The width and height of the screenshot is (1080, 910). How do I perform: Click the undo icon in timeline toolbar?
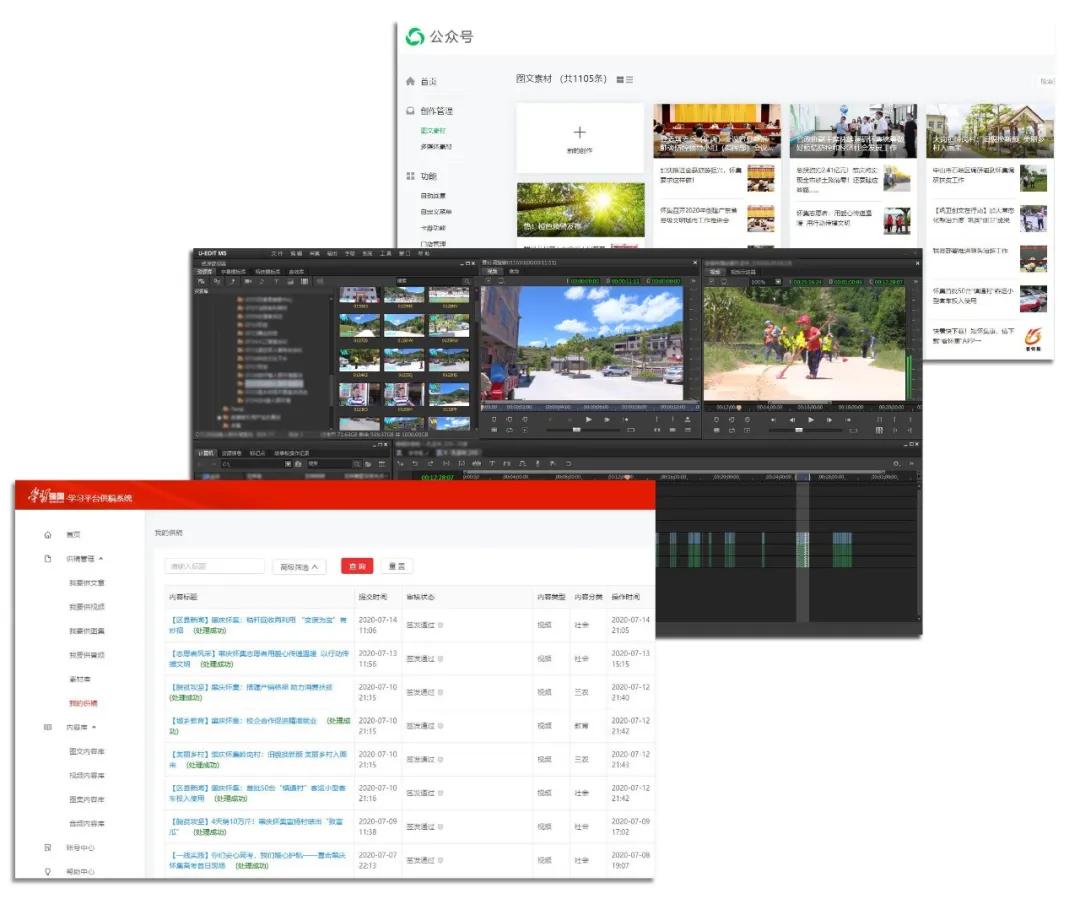point(415,464)
